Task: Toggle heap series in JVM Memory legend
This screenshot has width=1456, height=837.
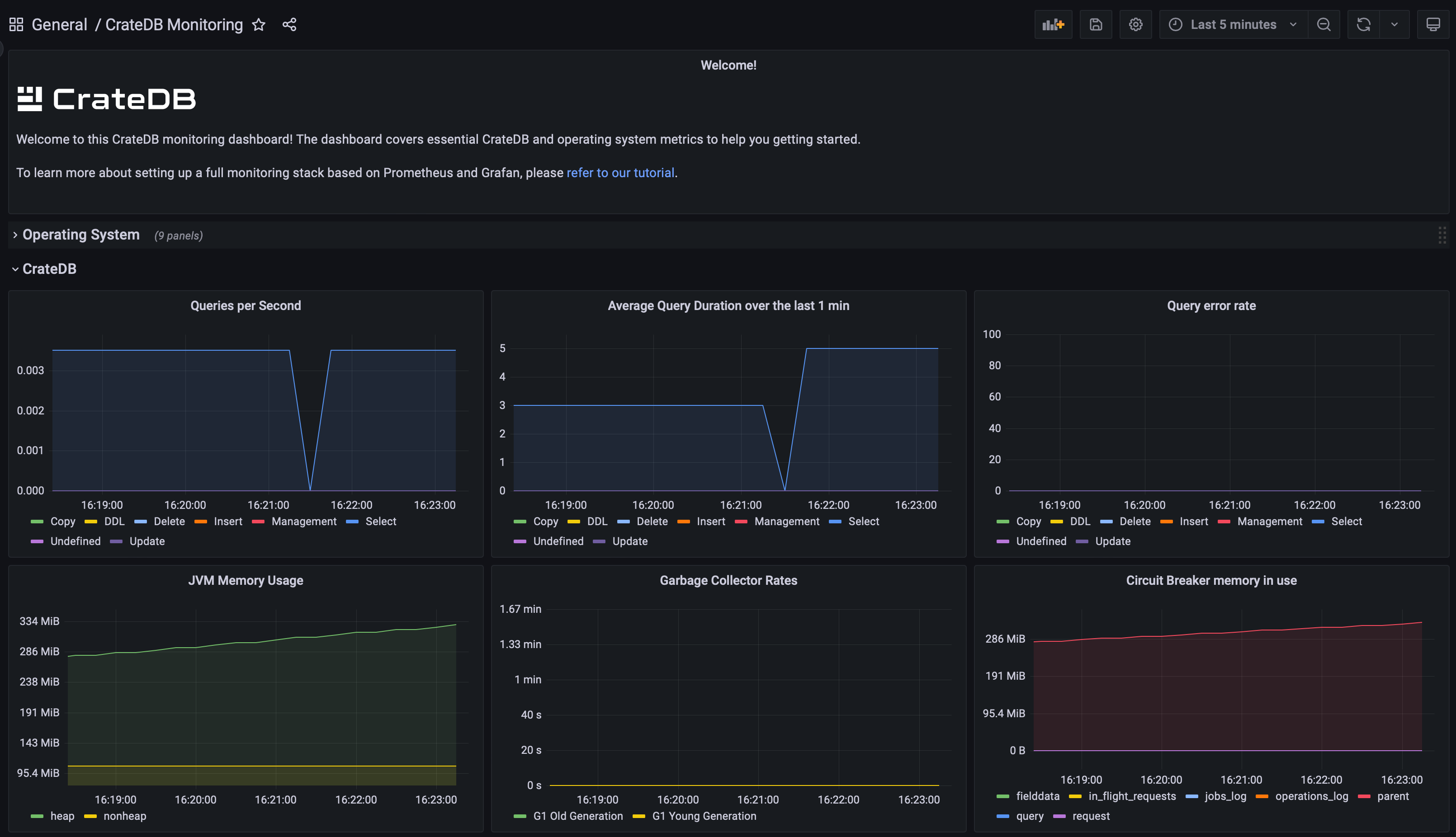Action: click(x=62, y=816)
